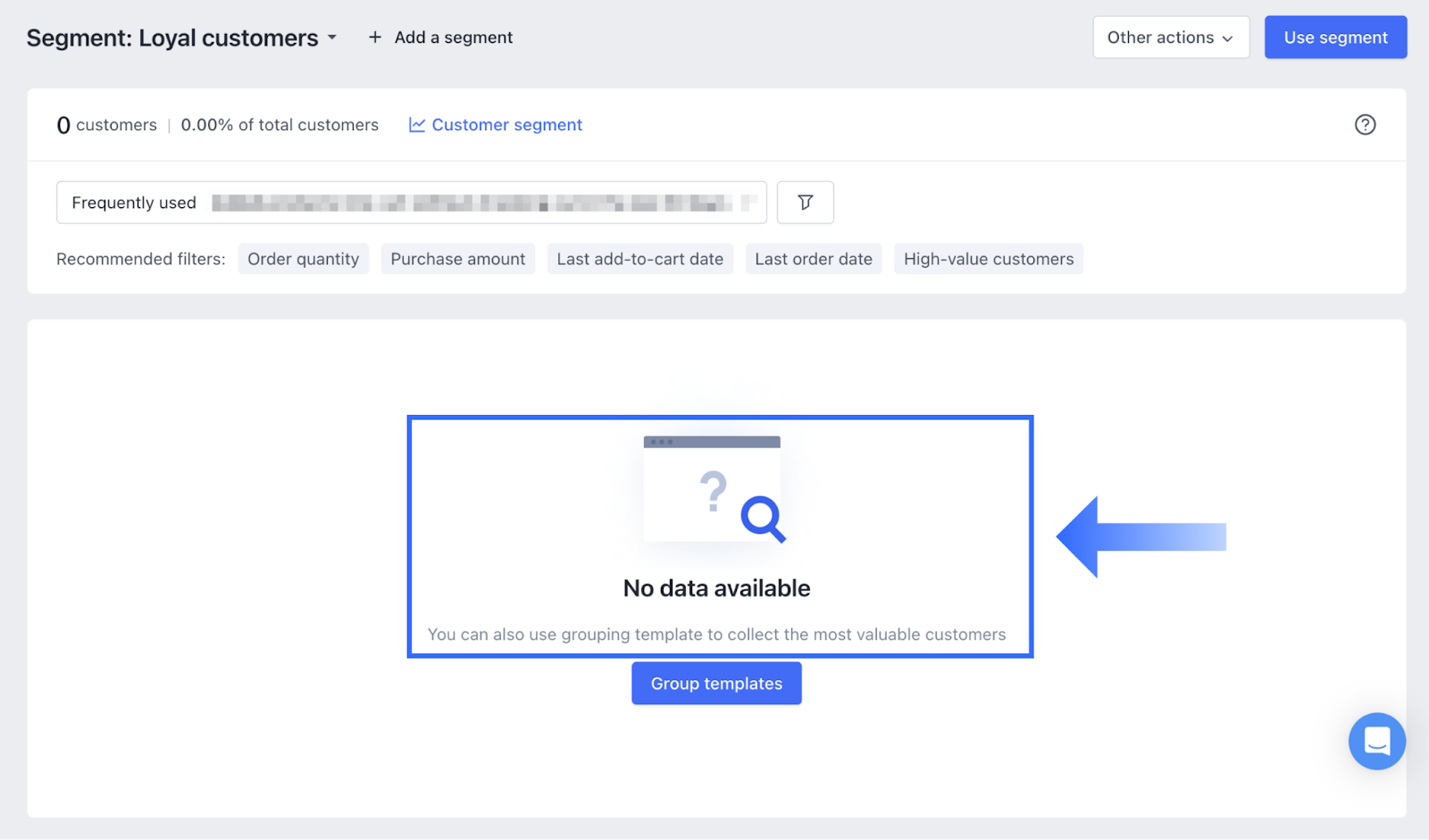Select the Order quantity recommended filter
The width and height of the screenshot is (1429, 840).
click(303, 259)
